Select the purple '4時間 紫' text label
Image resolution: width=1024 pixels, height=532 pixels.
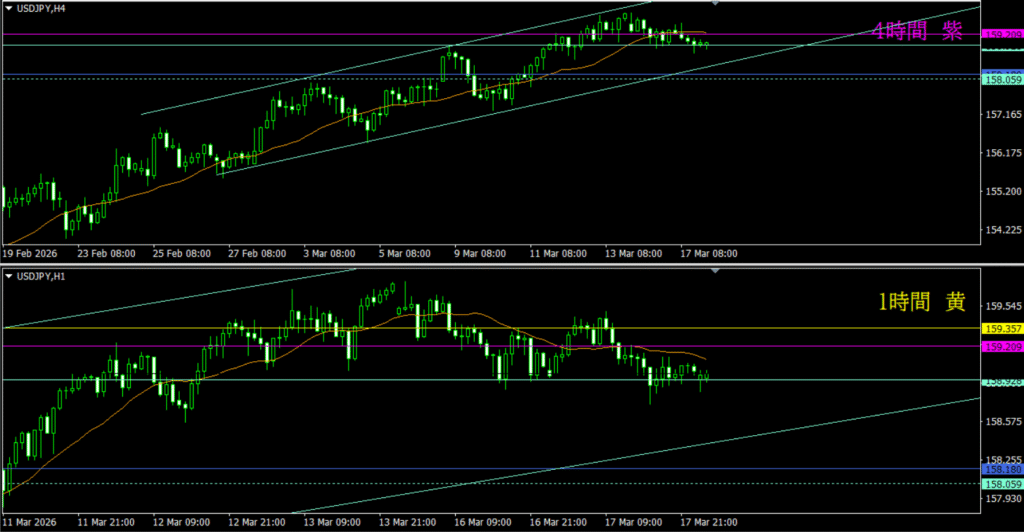point(916,31)
